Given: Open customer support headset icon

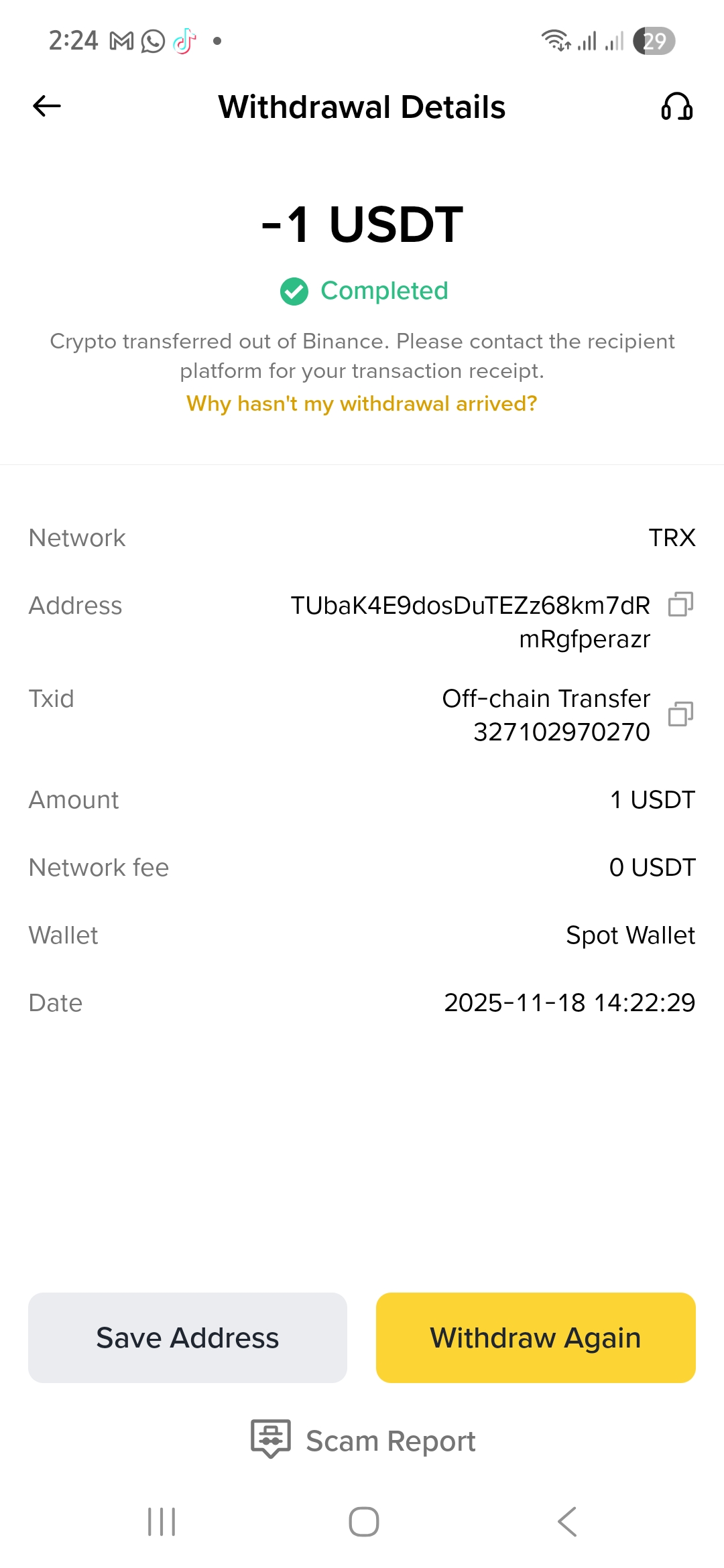Looking at the screenshot, I should (x=676, y=107).
